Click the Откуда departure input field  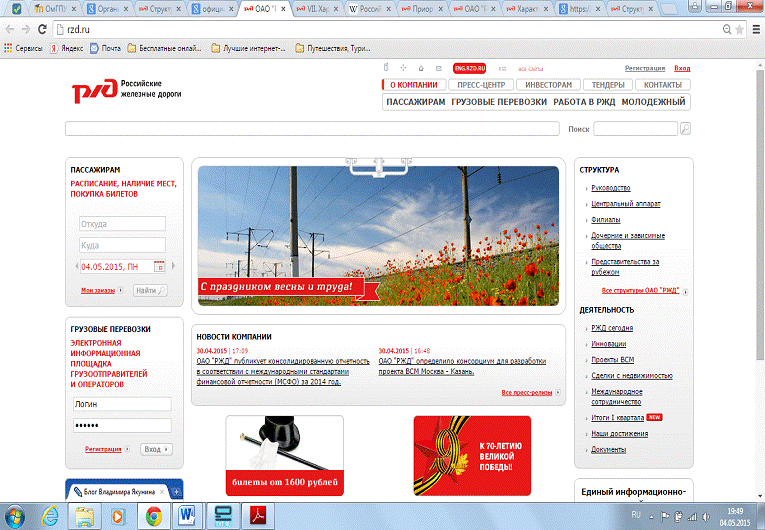tap(121, 224)
